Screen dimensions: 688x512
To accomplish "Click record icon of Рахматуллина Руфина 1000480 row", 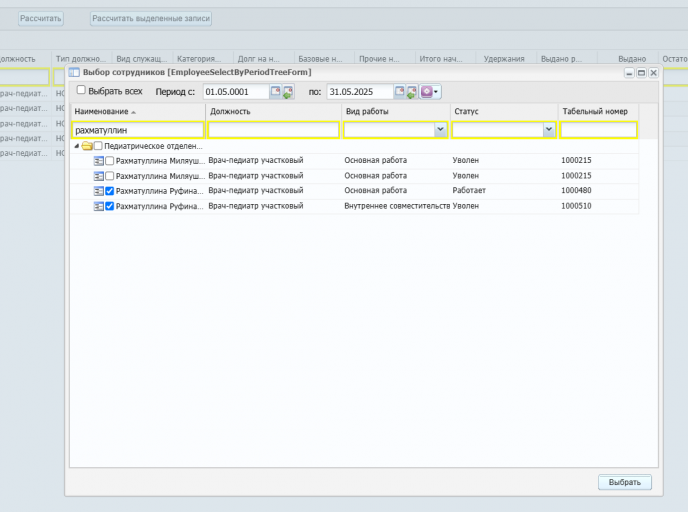I will coord(99,191).
